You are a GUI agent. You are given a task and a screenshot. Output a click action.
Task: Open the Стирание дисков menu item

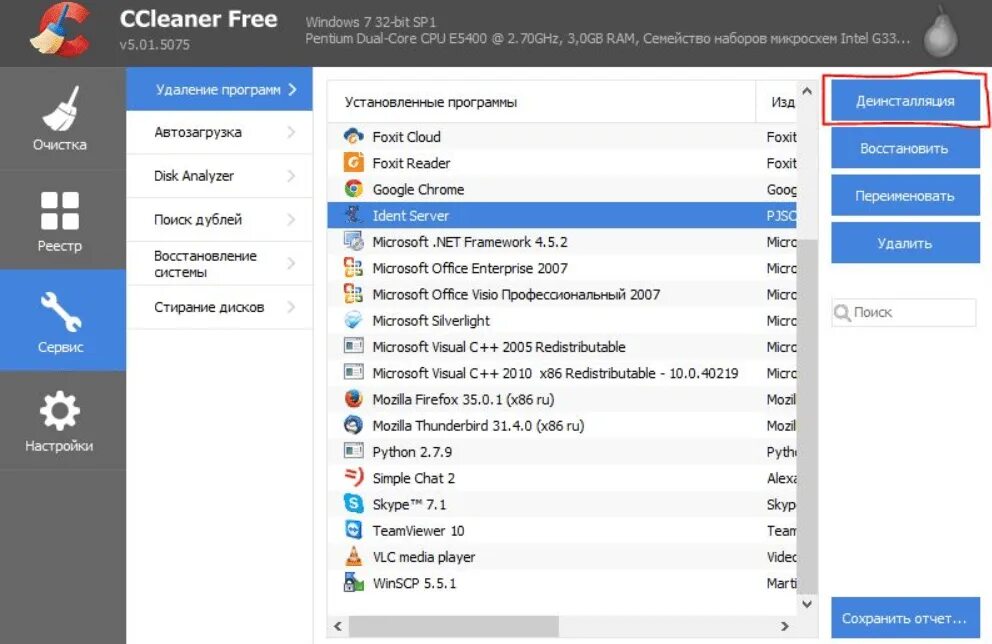(x=219, y=307)
